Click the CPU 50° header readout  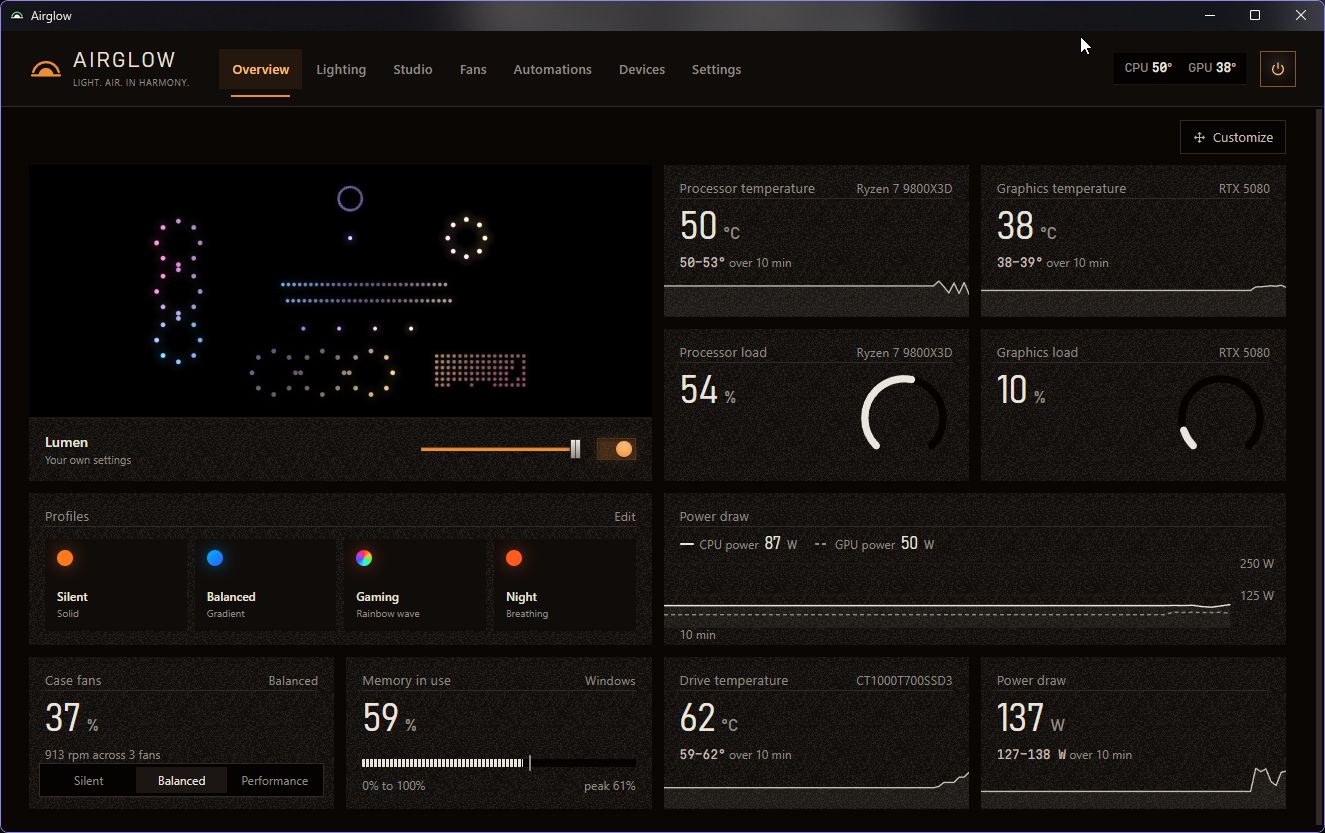coord(1148,68)
